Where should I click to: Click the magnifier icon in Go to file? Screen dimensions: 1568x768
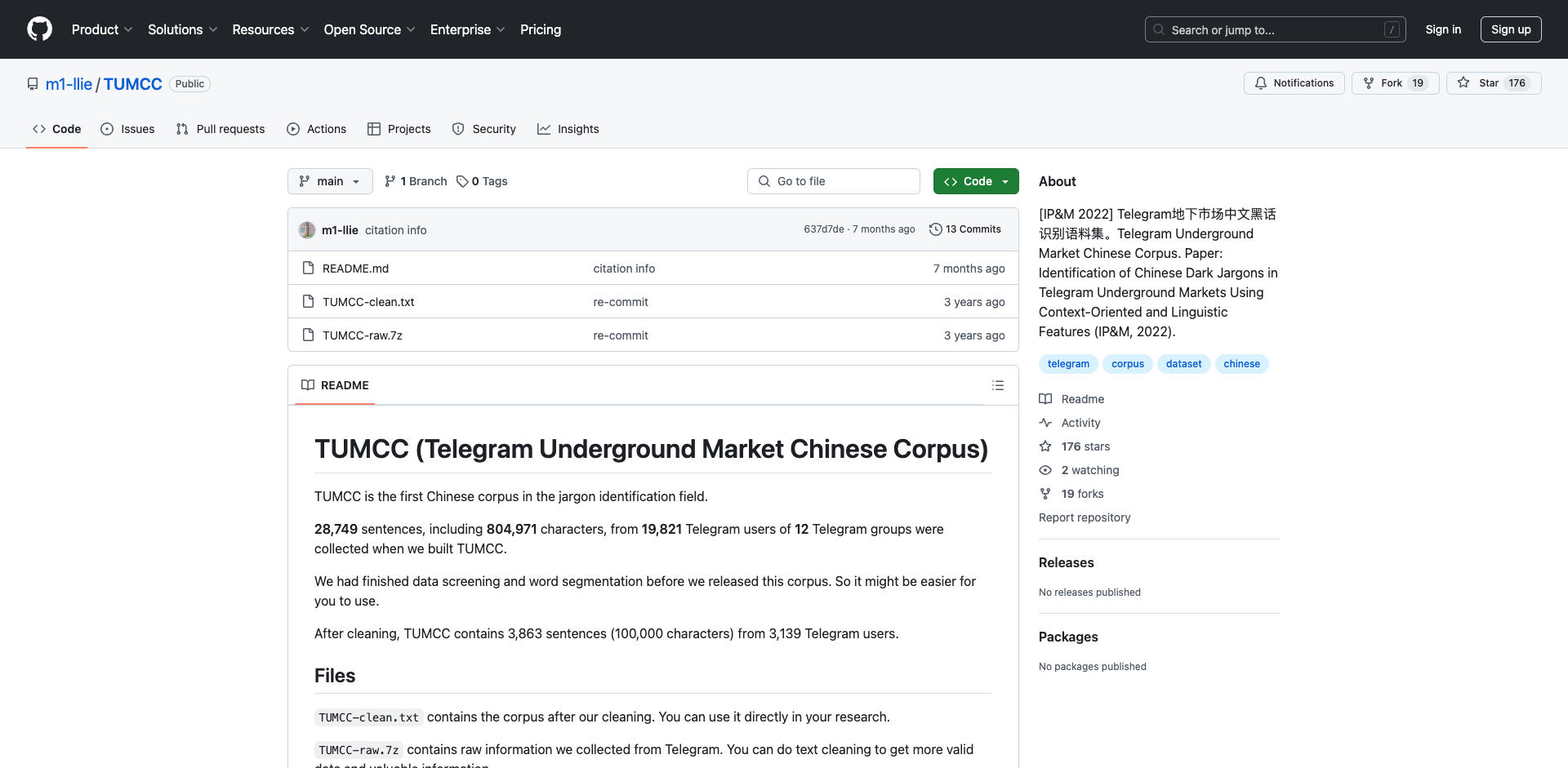point(764,181)
